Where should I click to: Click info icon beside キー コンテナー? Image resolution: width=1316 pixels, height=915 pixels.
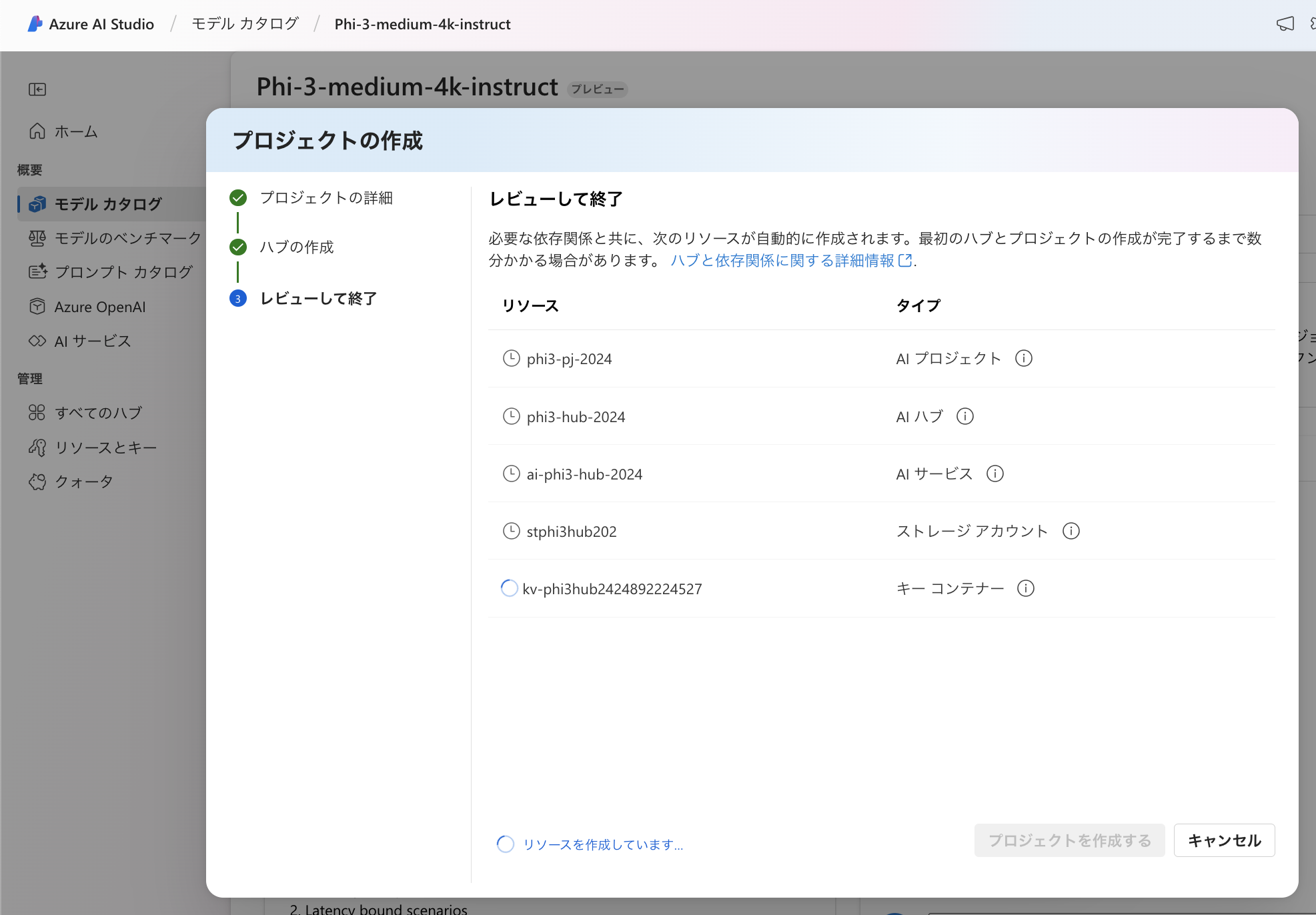pos(1026,589)
